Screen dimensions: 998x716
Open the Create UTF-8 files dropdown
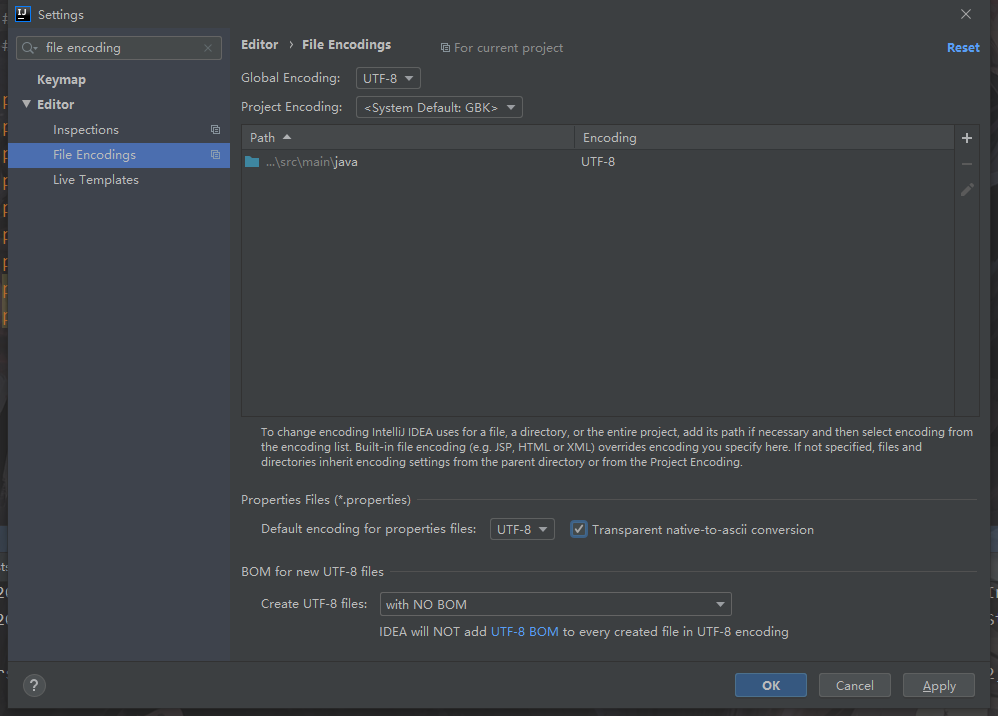pyautogui.click(x=556, y=604)
